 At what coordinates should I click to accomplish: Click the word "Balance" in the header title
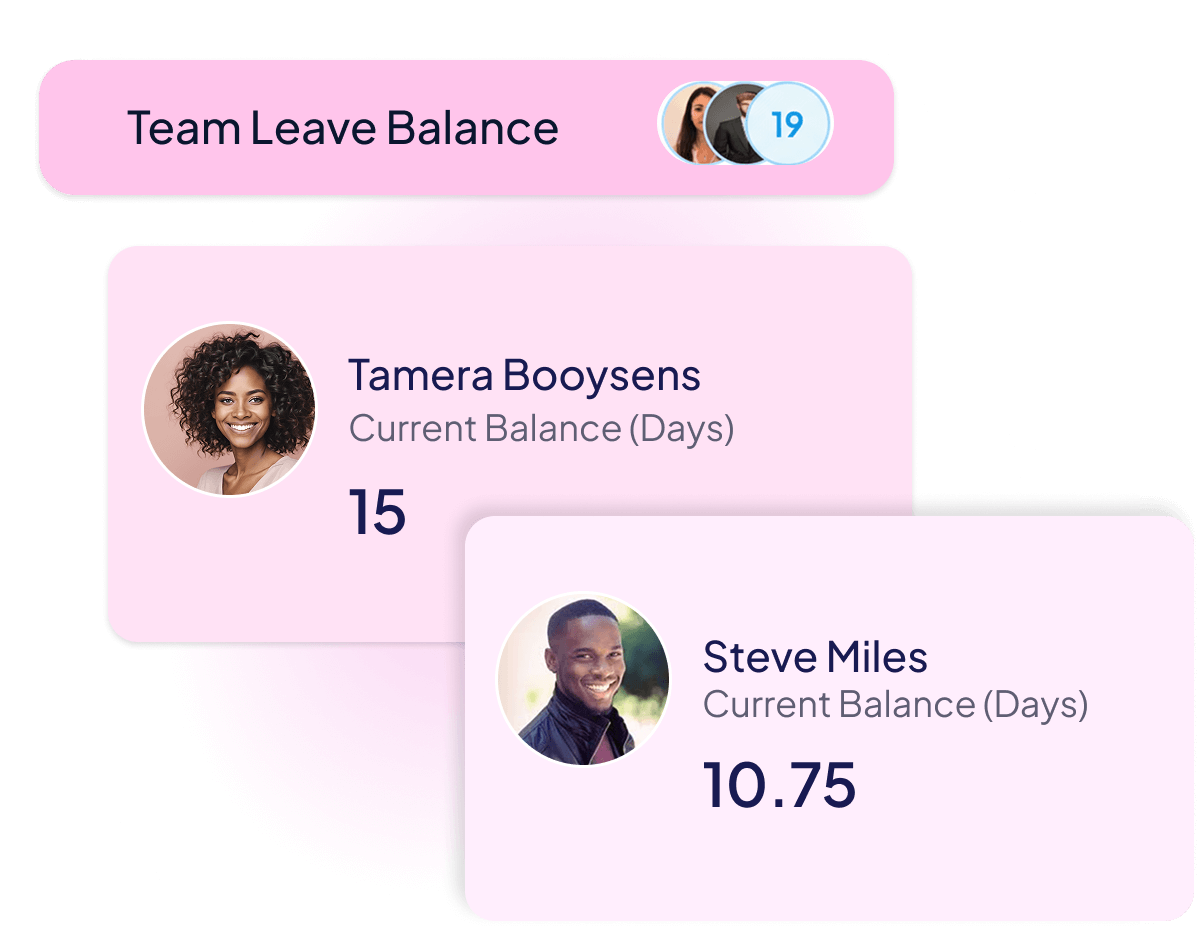472,128
